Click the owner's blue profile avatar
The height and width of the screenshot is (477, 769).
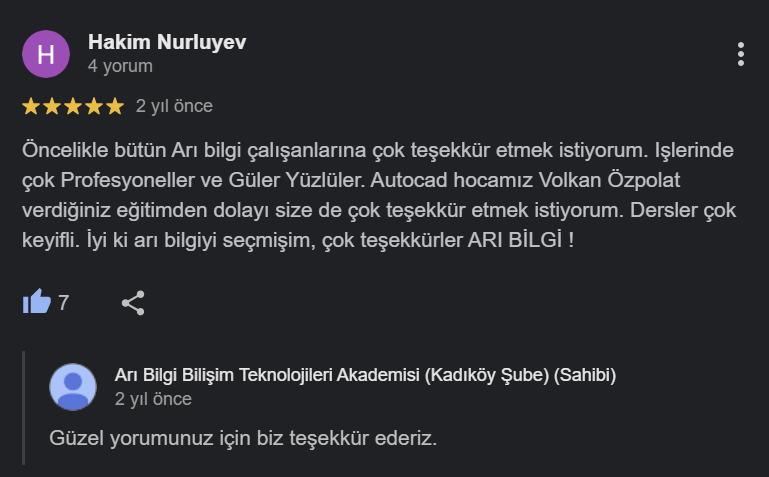(x=73, y=387)
